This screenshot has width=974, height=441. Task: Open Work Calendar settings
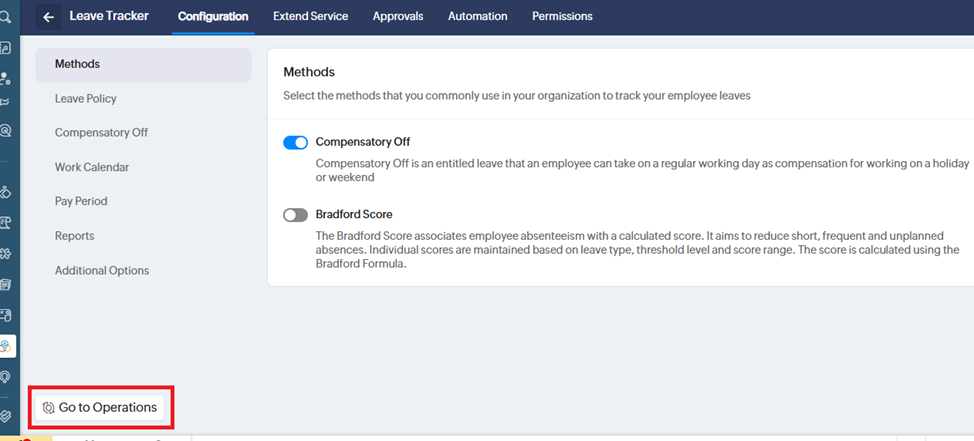pyautogui.click(x=92, y=167)
